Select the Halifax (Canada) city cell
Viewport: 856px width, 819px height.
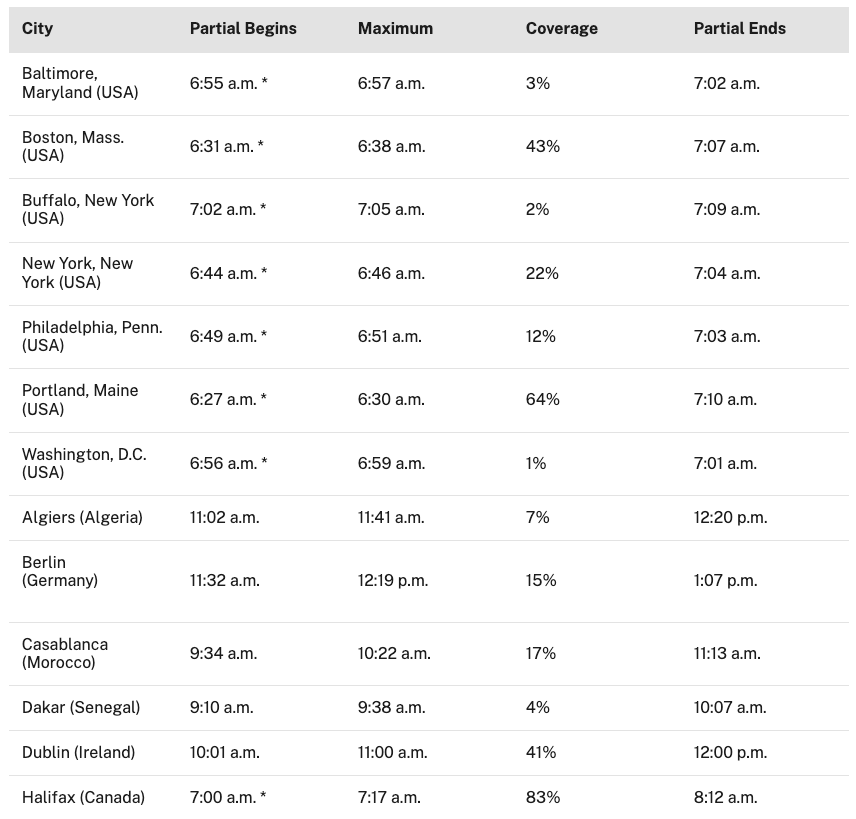(x=83, y=798)
